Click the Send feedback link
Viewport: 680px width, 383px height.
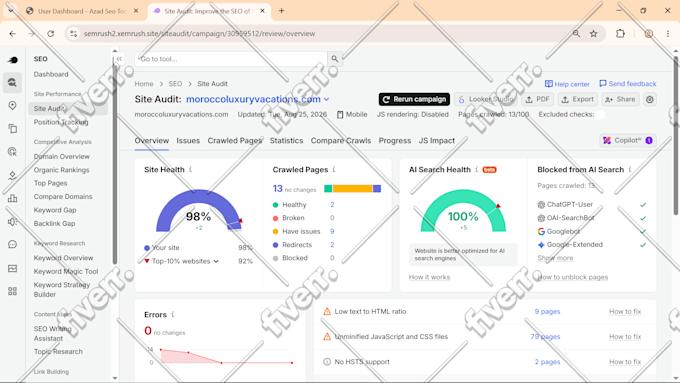coord(628,84)
